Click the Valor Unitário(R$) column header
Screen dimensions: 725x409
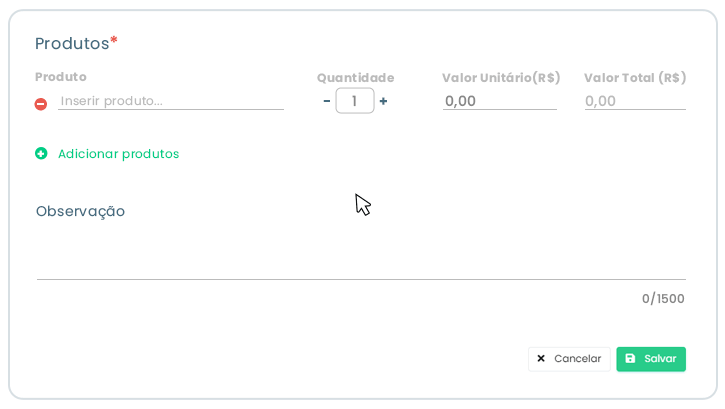(x=500, y=77)
